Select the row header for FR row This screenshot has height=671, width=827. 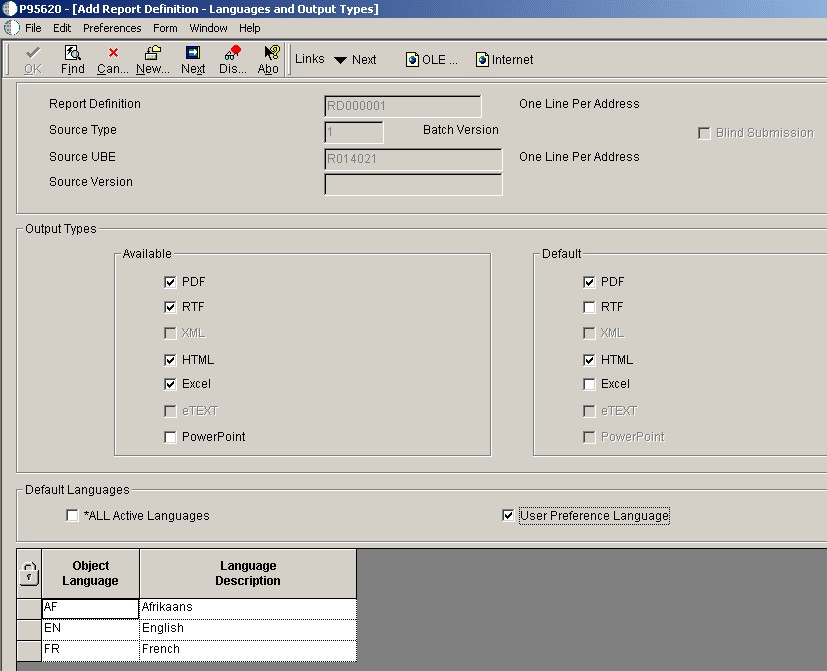pos(29,650)
